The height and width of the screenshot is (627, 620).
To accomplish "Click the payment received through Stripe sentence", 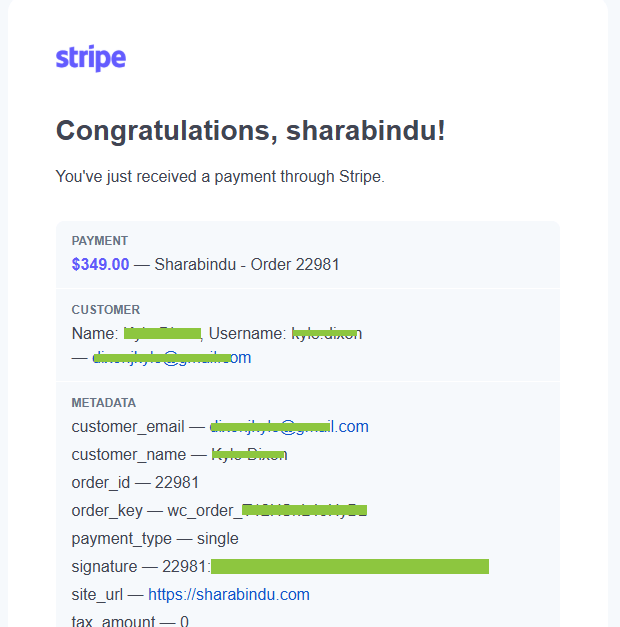I will click(220, 176).
